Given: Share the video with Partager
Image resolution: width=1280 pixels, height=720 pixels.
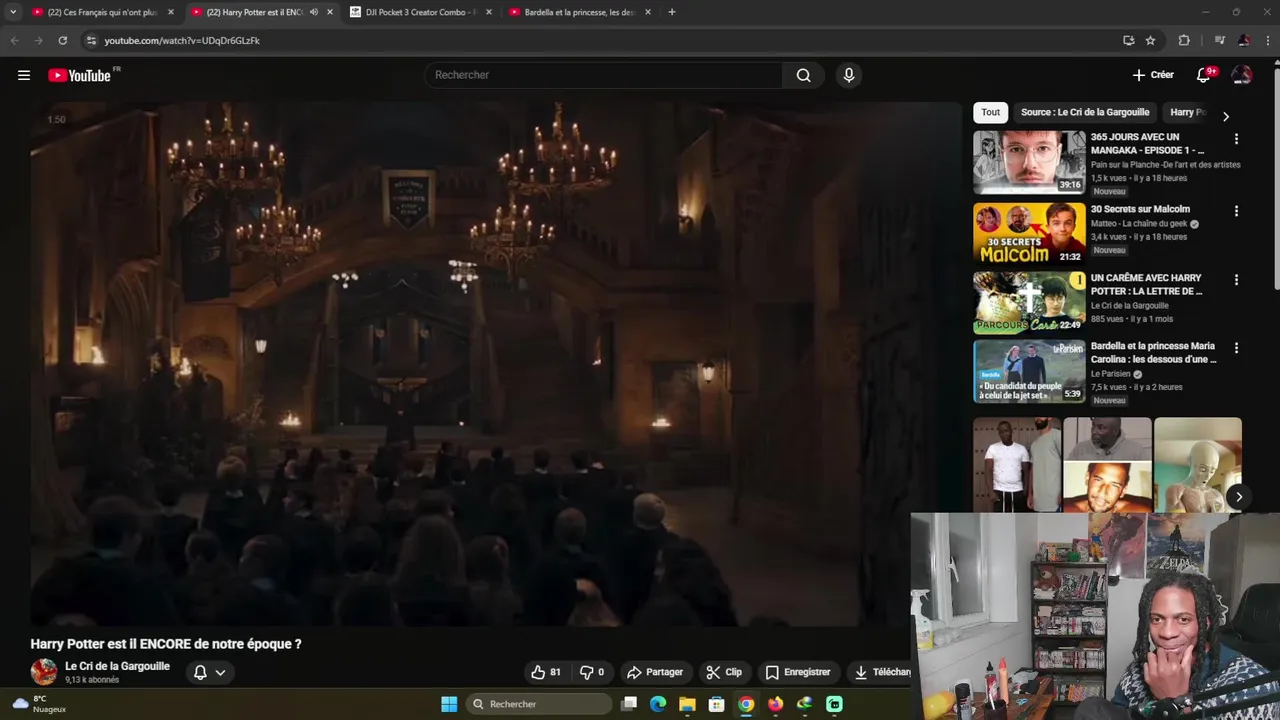Looking at the screenshot, I should pyautogui.click(x=654, y=672).
